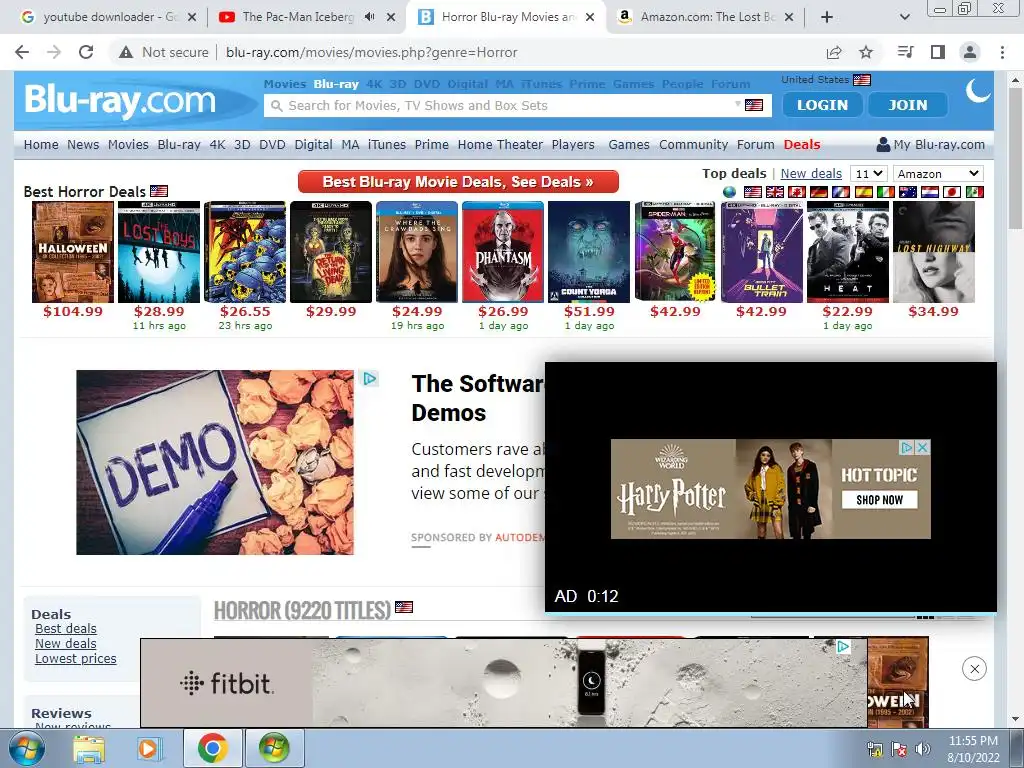Screen dimensions: 1024x768
Task: Select the Italy flag deals
Action: coord(886,192)
